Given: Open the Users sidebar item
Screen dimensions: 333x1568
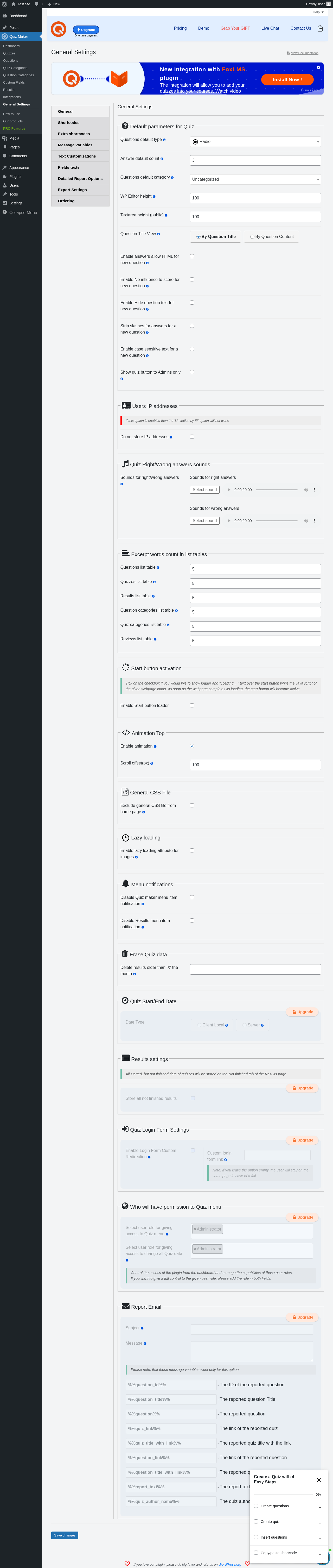Looking at the screenshot, I should (21, 186).
